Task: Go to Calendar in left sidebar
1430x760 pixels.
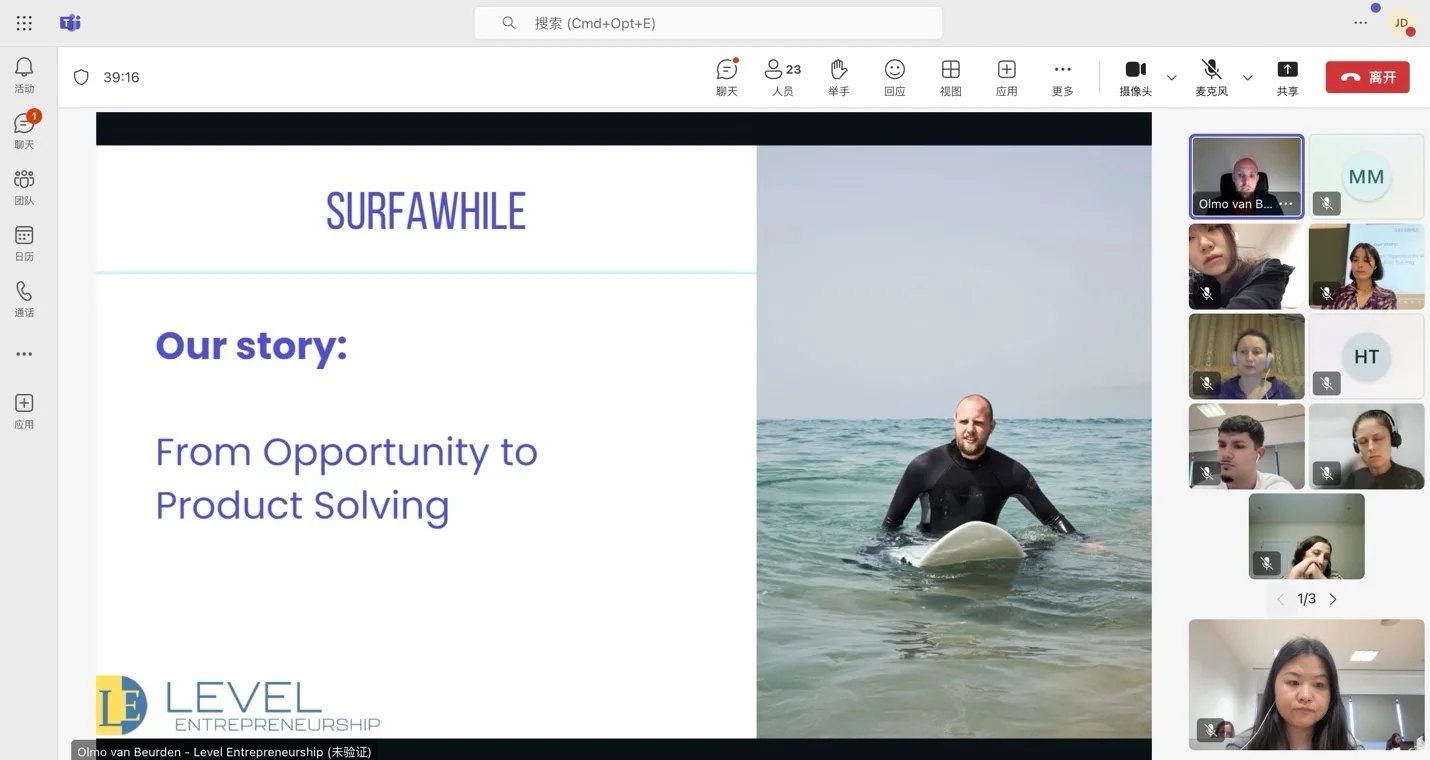Action: [x=24, y=243]
